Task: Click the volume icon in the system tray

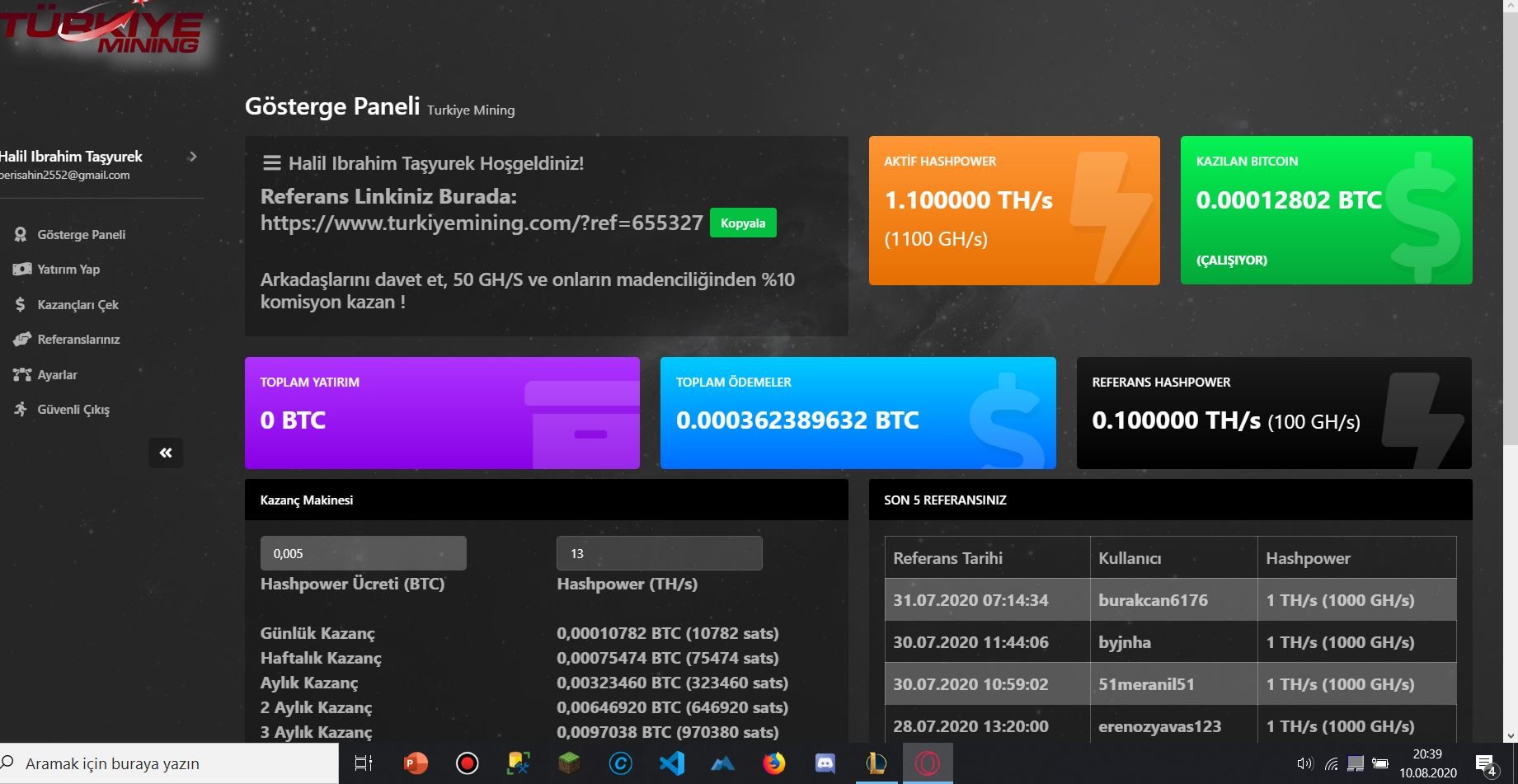Action: point(1304,763)
